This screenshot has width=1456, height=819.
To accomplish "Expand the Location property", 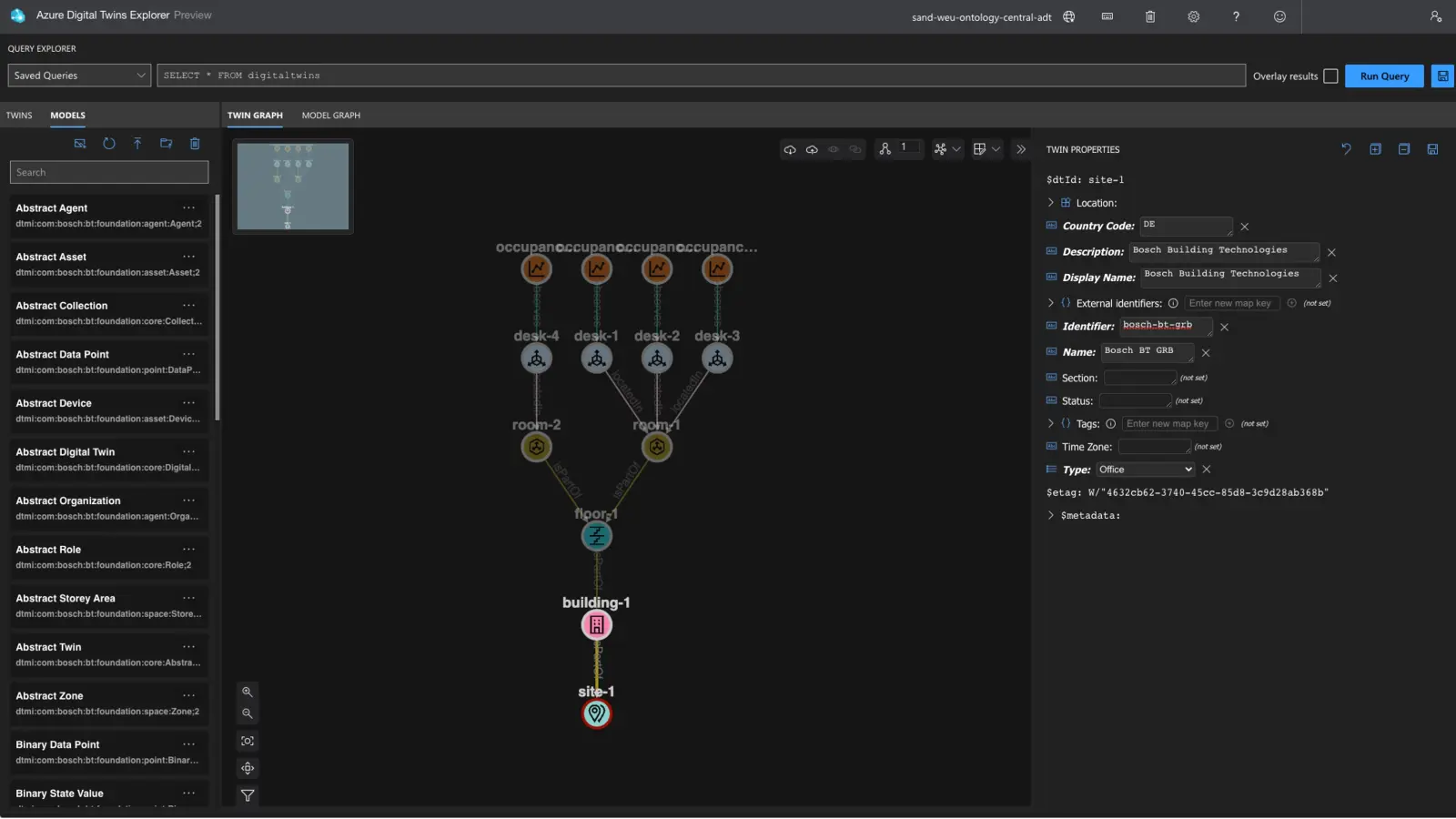I will tap(1051, 203).
